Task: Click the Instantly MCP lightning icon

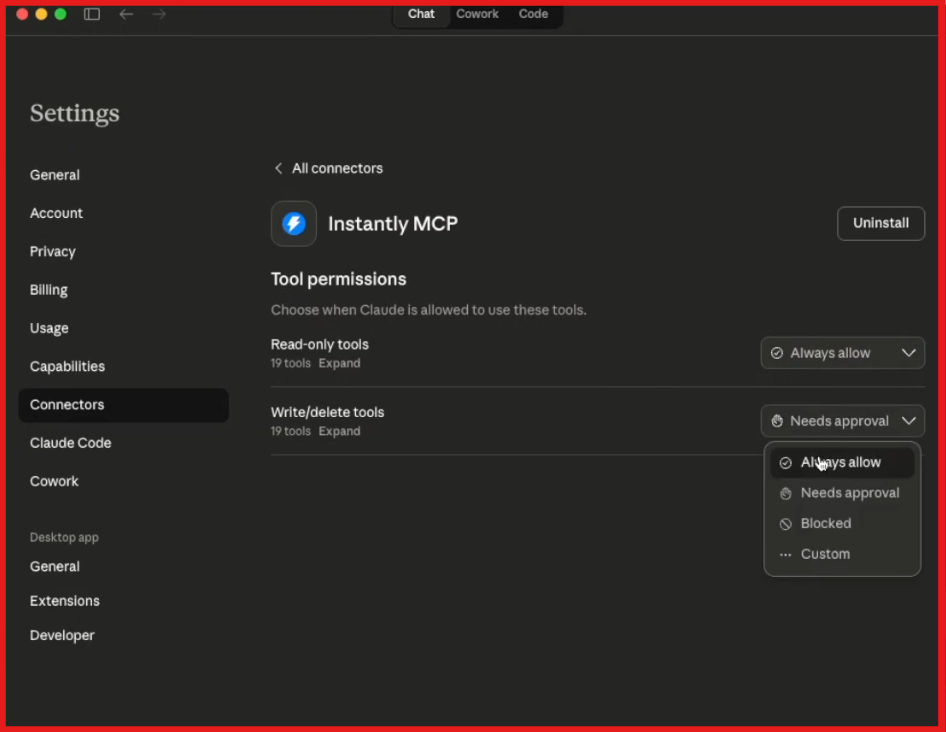Action: pos(294,223)
